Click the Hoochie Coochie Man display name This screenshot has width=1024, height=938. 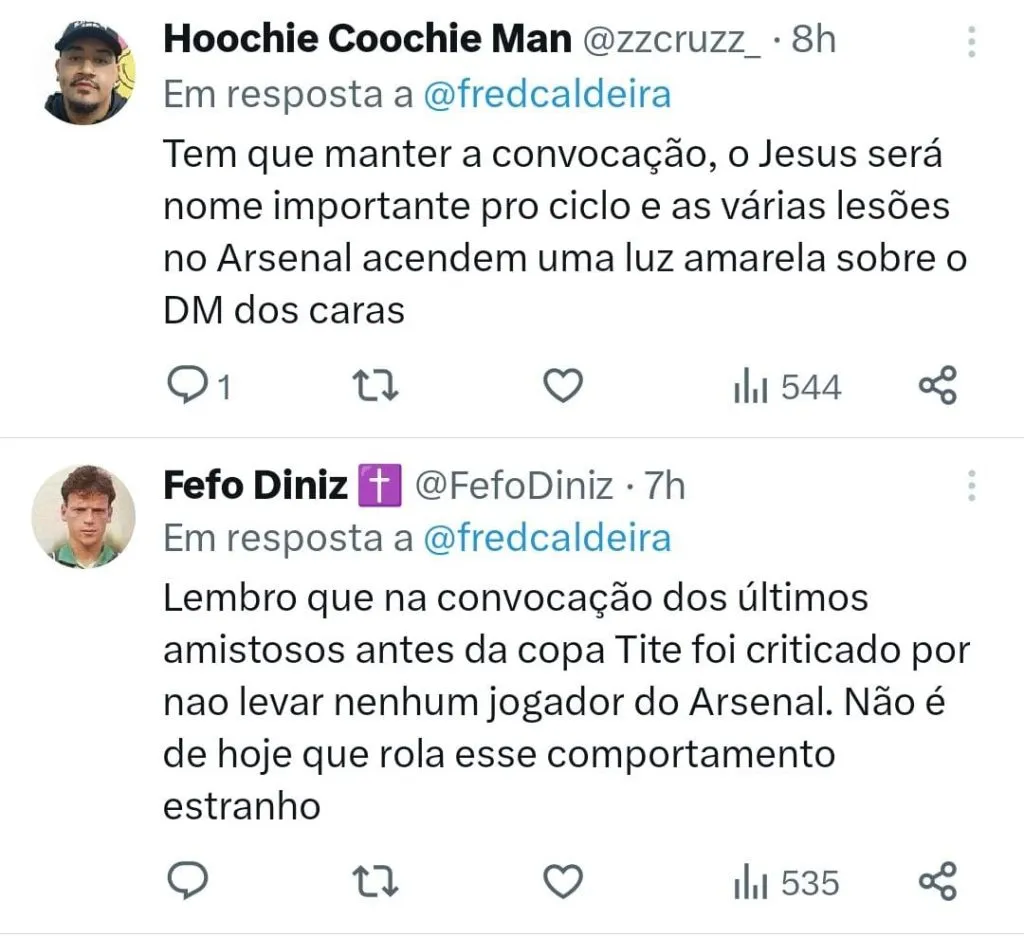point(367,39)
